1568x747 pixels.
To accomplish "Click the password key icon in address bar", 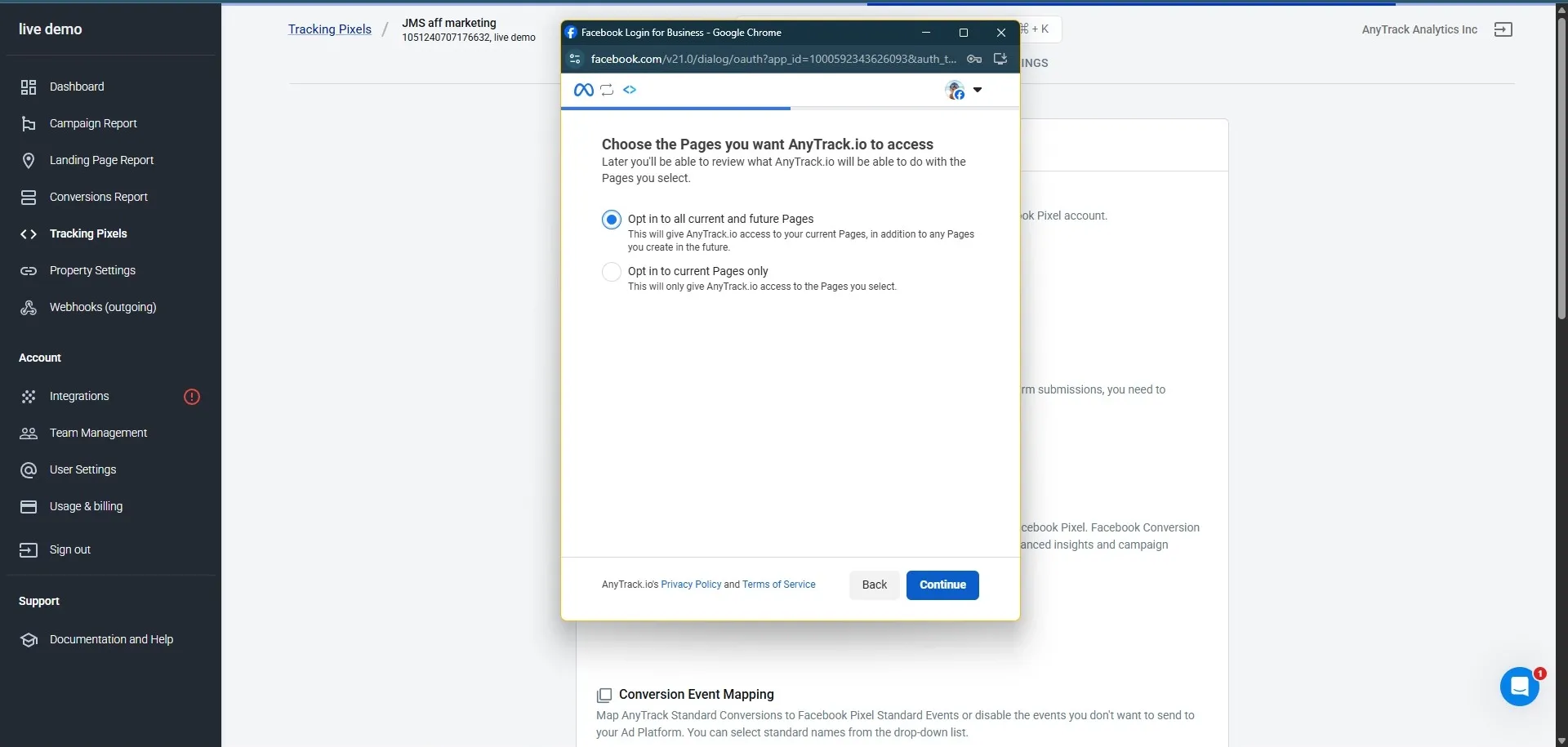I will click(974, 59).
